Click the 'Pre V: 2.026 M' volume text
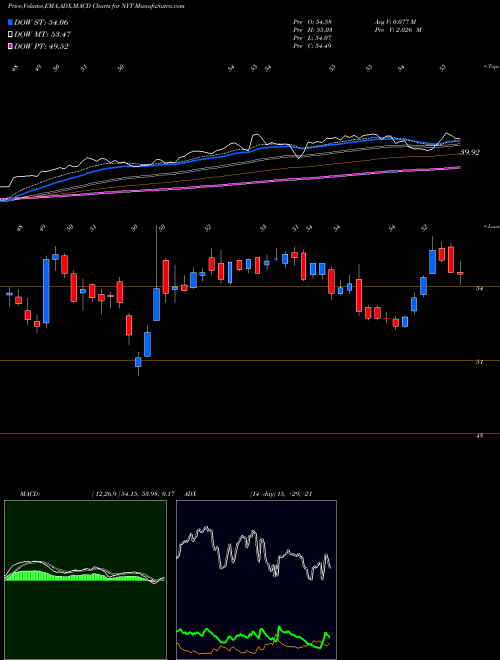The image size is (500, 660). 398,30
